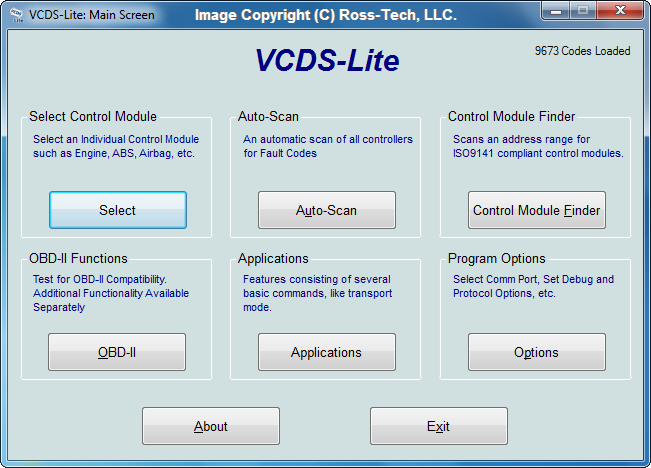Show the About dialog
The width and height of the screenshot is (651, 468).
[x=211, y=426]
